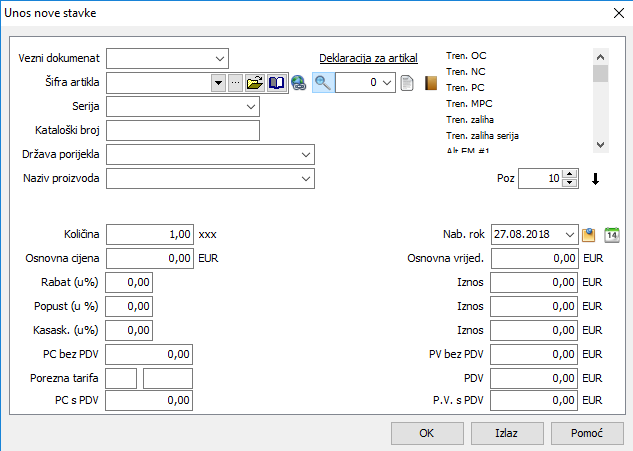Click the yellow note icon beside Nab. rok
Screen dimensions: 633x451
pos(590,235)
